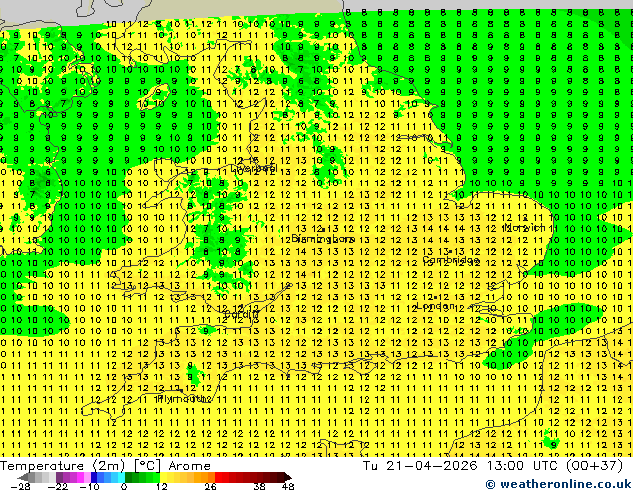Click the '(00+37)' forecast run text

click(594, 466)
